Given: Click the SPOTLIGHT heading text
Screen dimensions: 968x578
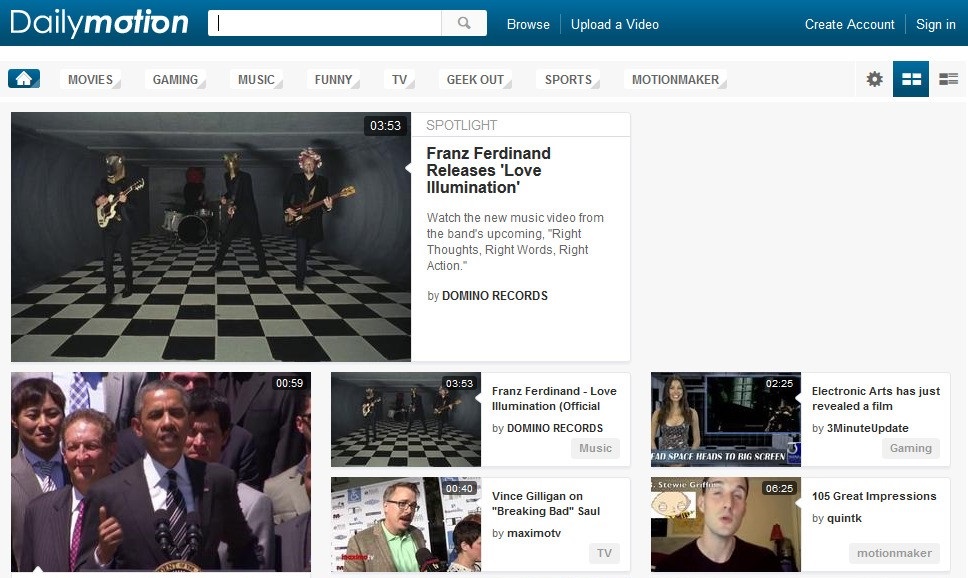Looking at the screenshot, I should [x=461, y=125].
